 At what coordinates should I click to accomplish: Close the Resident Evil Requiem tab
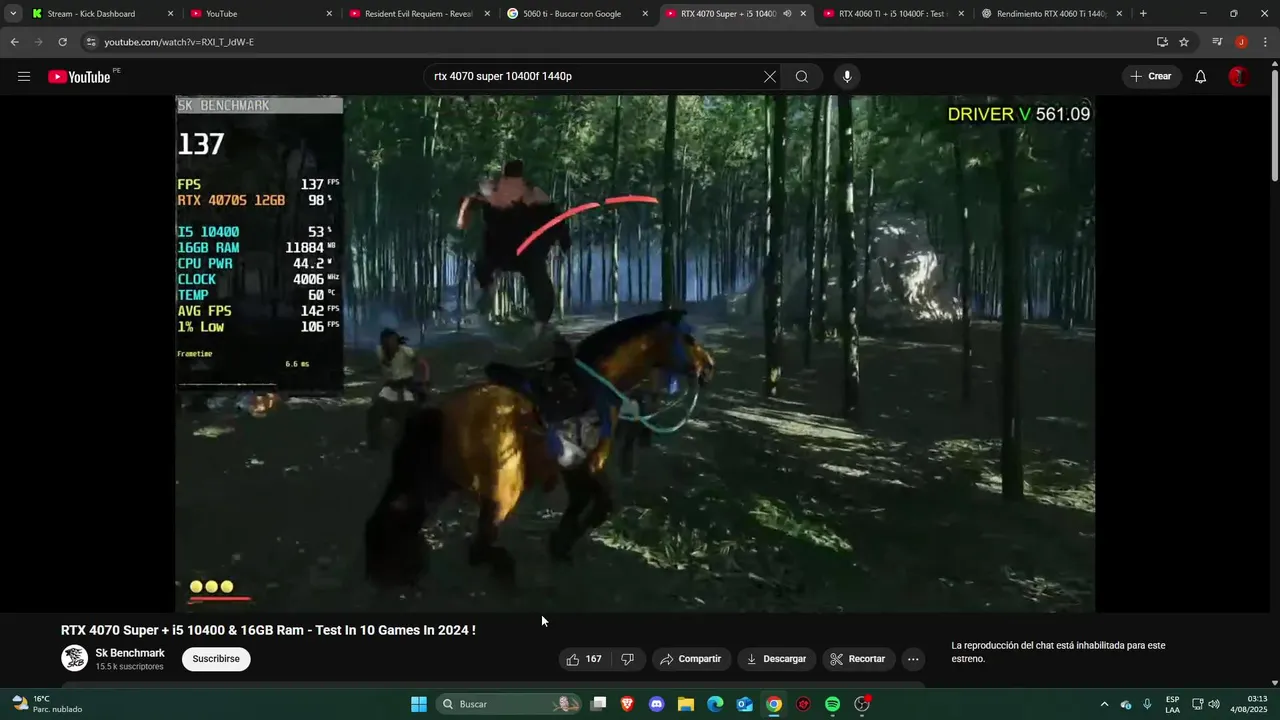487,14
